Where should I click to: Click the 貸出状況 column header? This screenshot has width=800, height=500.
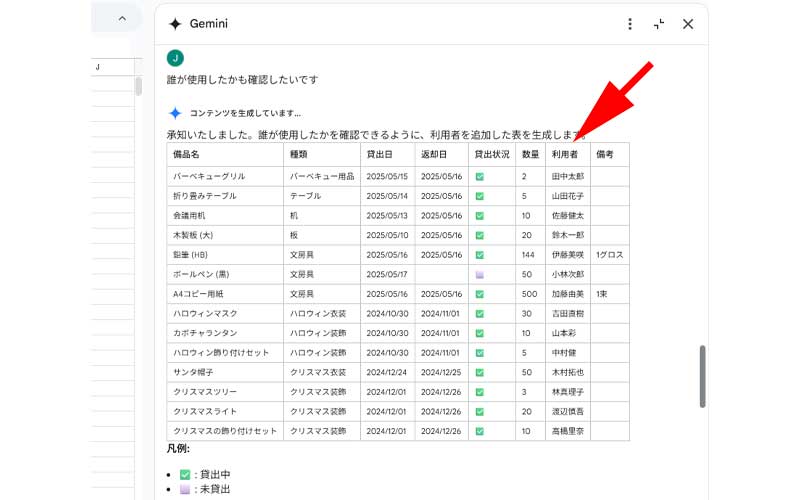click(x=491, y=155)
